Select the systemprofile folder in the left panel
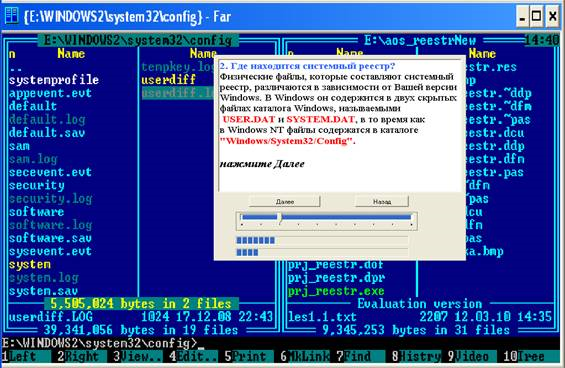Image resolution: width=565 pixels, height=368 pixels. point(54,80)
